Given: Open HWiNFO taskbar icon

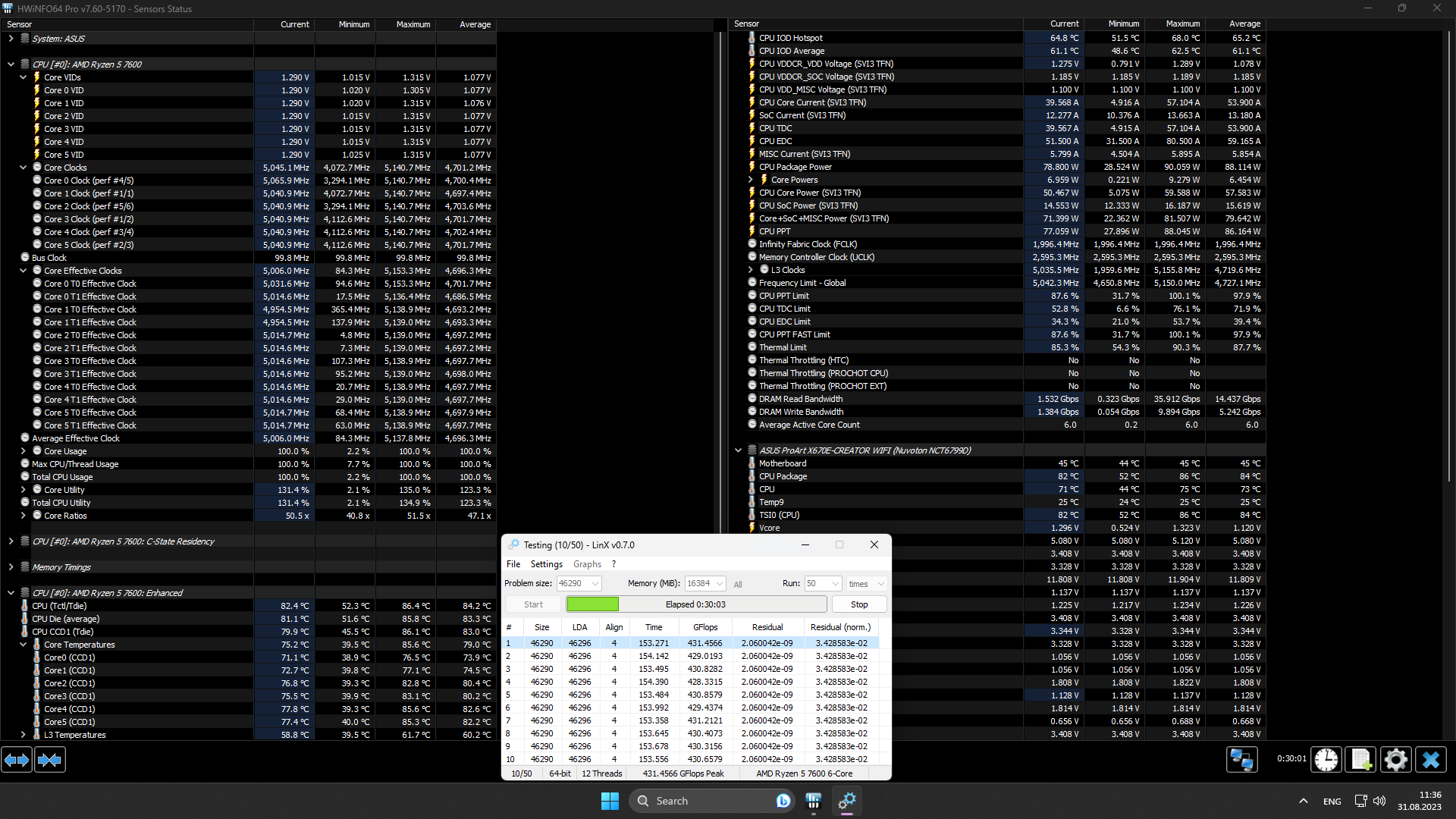Looking at the screenshot, I should coord(814,801).
